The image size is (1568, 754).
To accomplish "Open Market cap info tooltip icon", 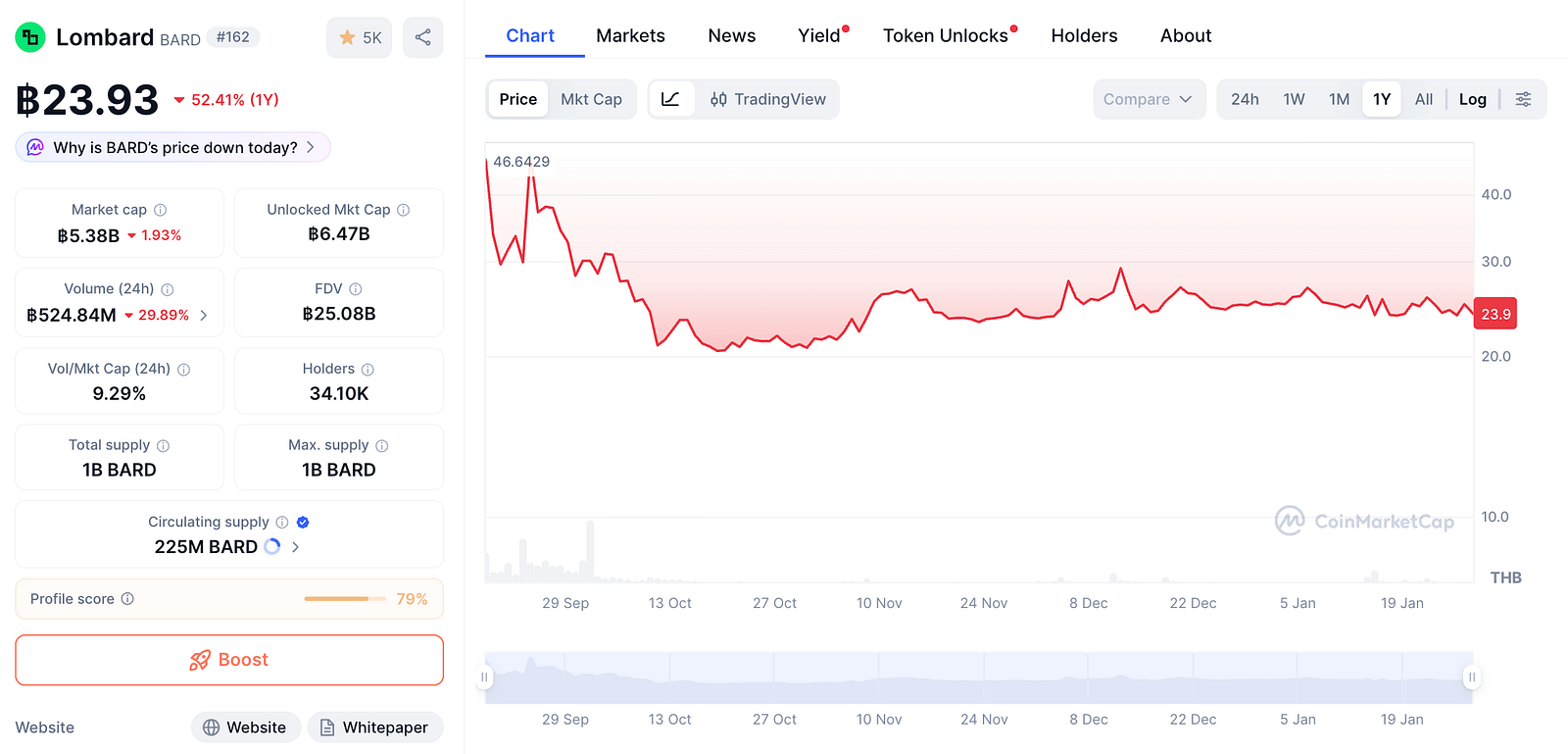I will pos(161,210).
